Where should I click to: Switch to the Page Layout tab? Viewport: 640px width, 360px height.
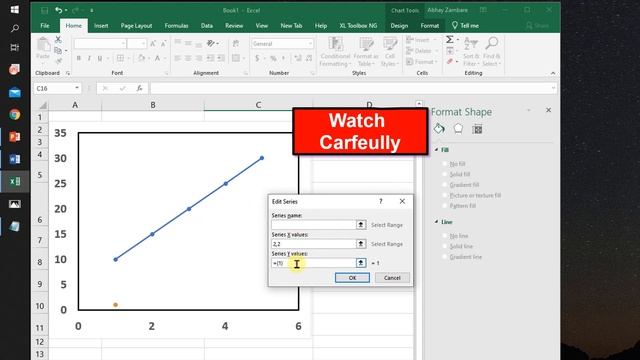tap(136, 25)
